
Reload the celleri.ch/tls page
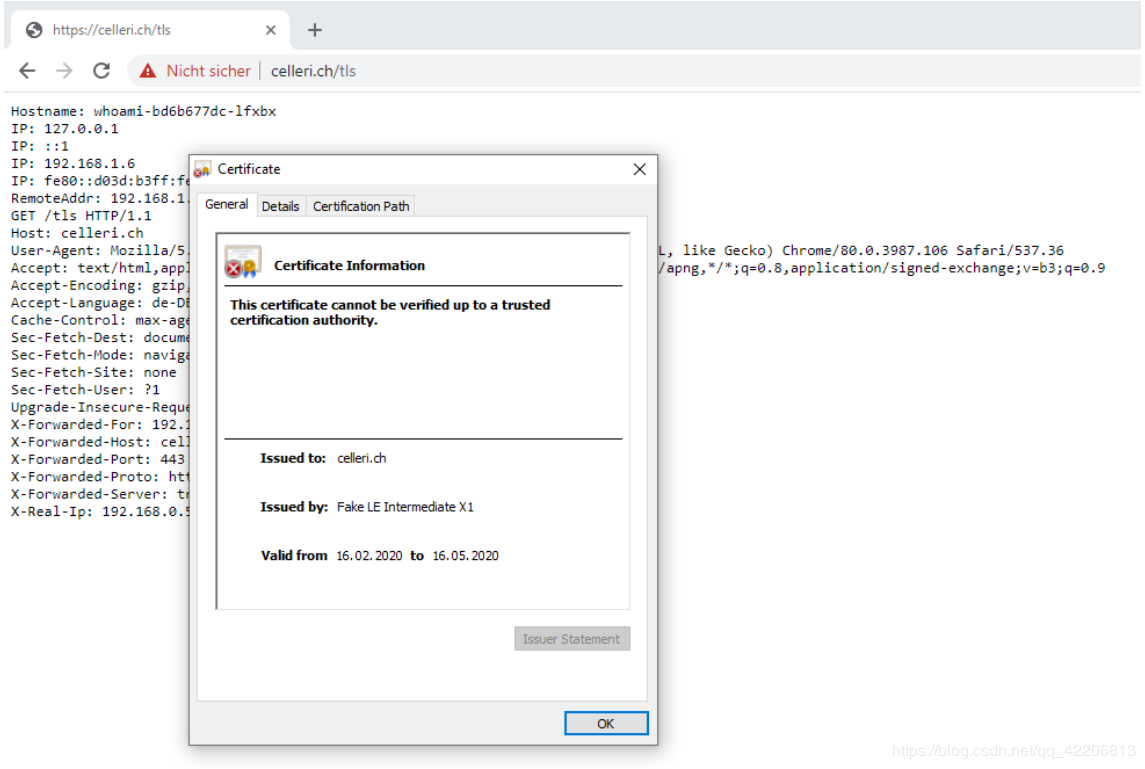102,71
